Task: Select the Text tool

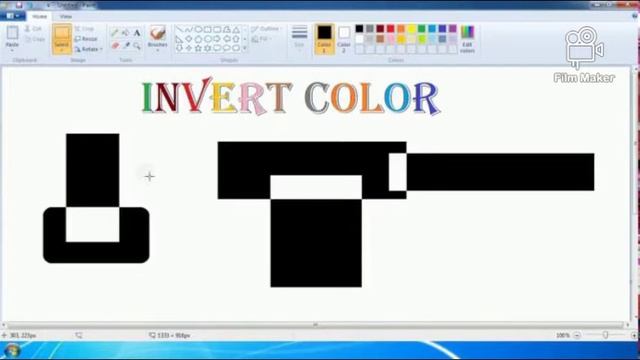Action: click(137, 33)
